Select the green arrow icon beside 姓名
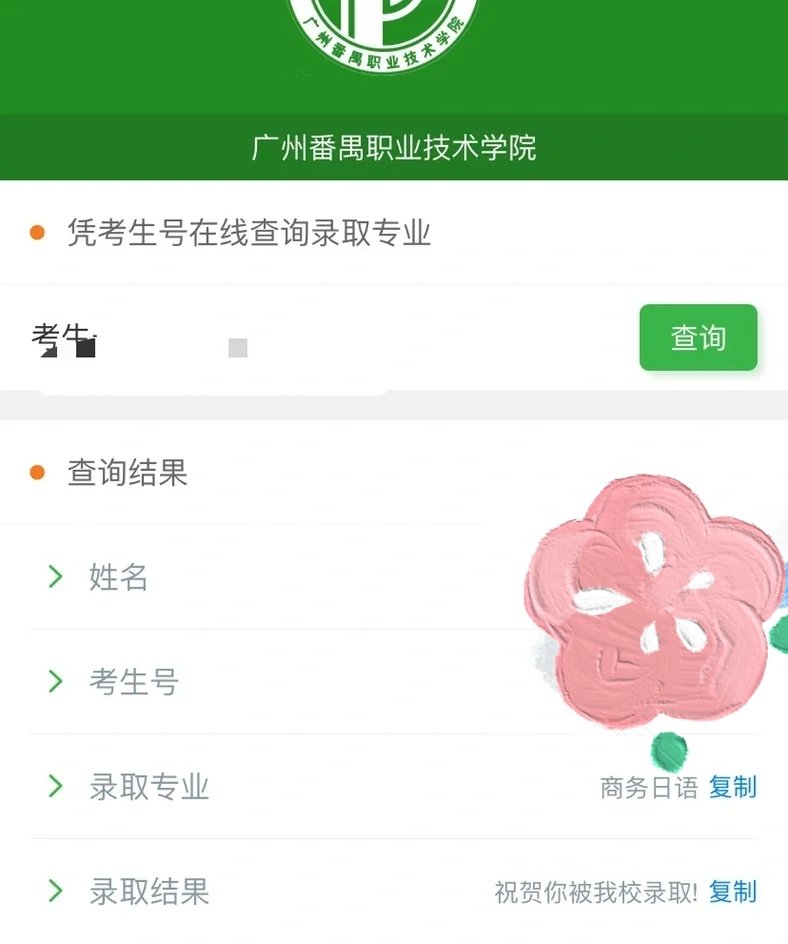The image size is (788, 944). click(x=53, y=578)
